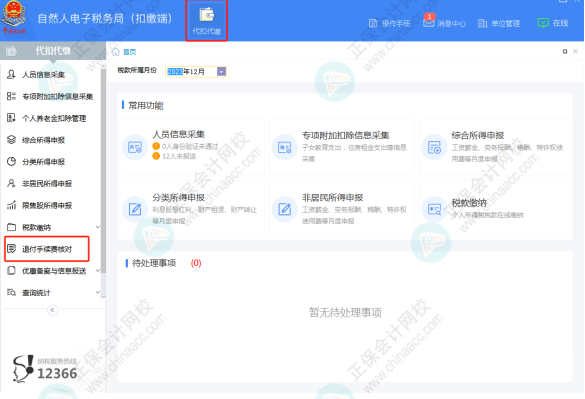Open the 专项附加扣除信息采集 card title
585x399 pixels.
tap(345, 135)
